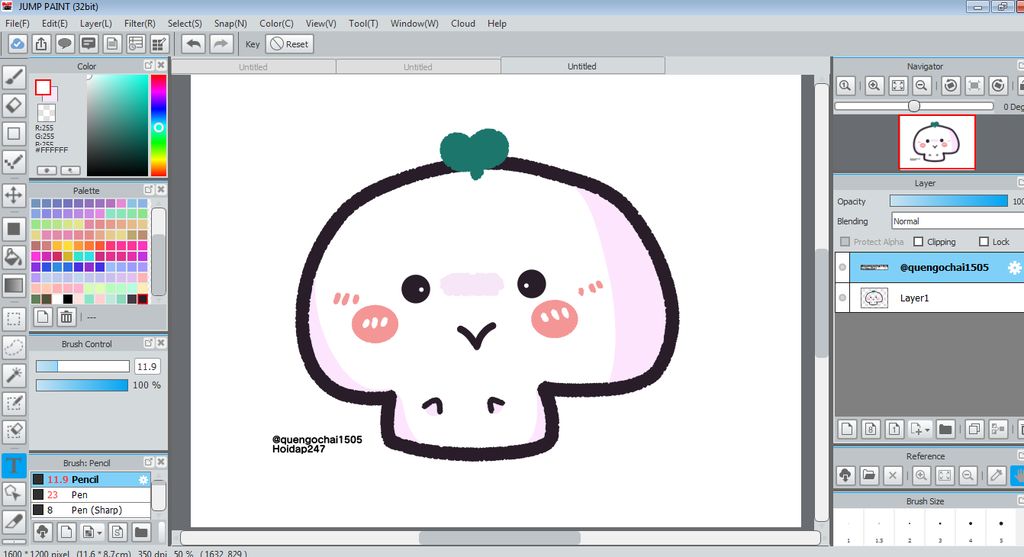The height and width of the screenshot is (557, 1024).
Task: Click duplicate layer icon in Layer panel
Action: click(x=974, y=429)
